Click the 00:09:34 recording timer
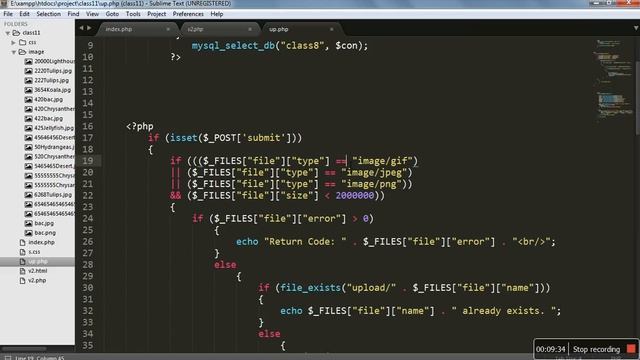The image size is (640, 360). coord(551,349)
